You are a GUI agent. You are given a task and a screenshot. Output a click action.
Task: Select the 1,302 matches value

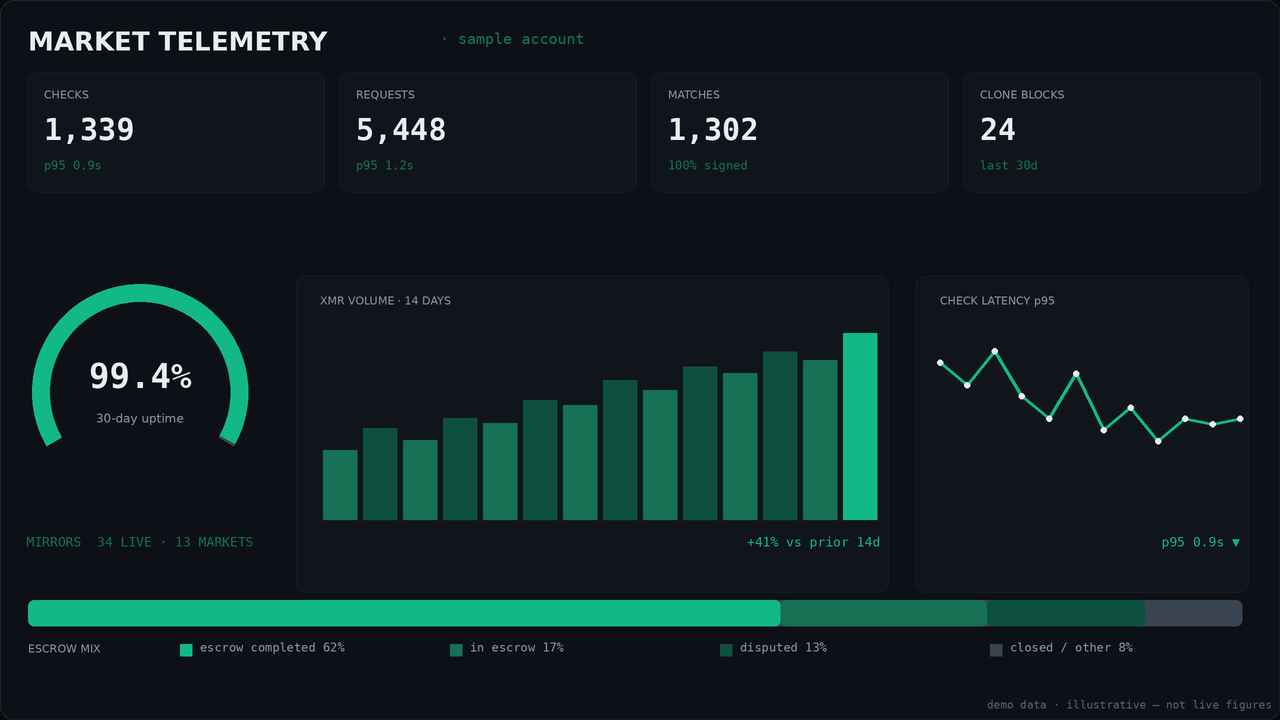[x=713, y=130]
